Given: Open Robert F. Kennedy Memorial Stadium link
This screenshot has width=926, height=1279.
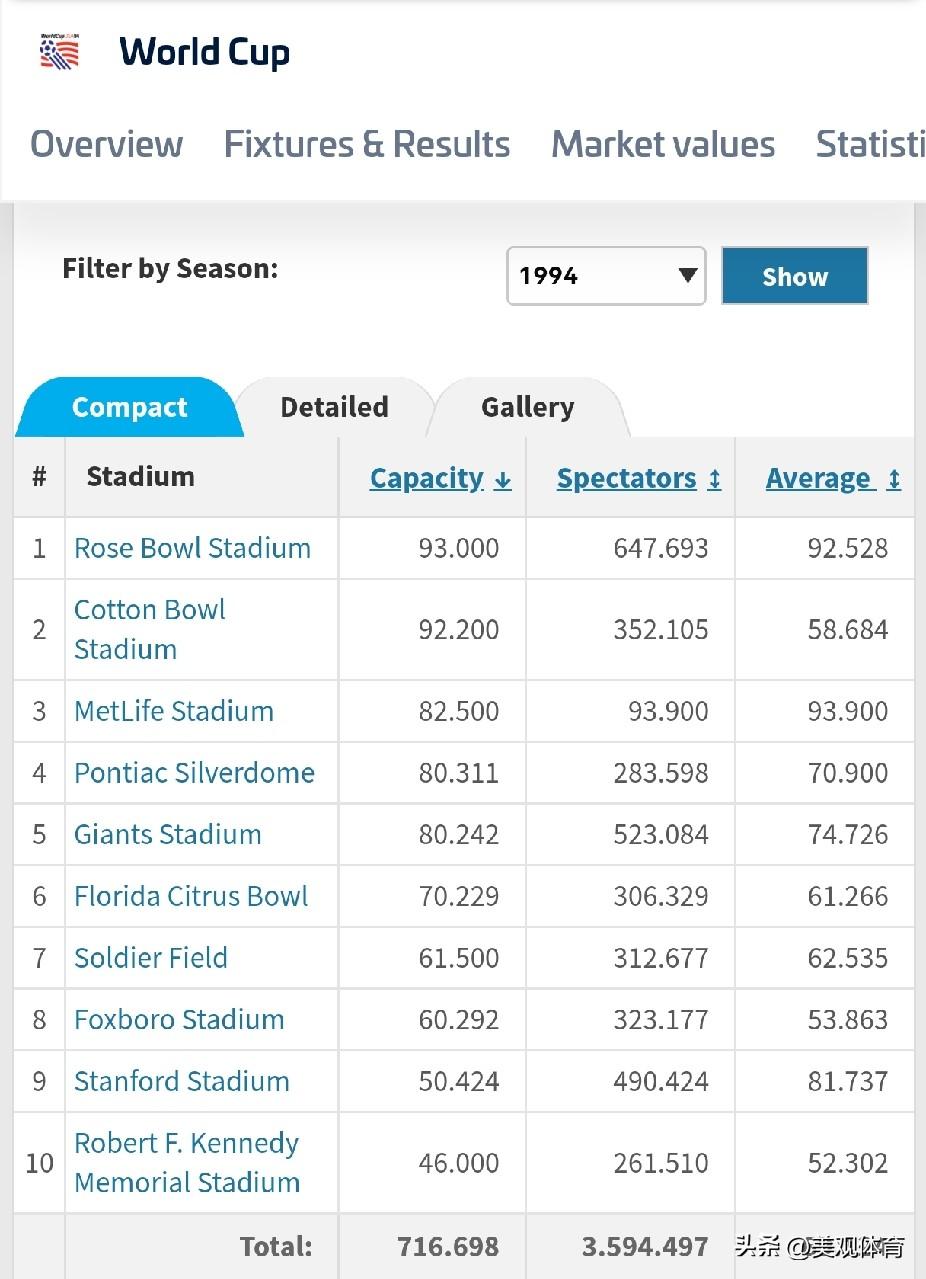Looking at the screenshot, I should point(187,1162).
